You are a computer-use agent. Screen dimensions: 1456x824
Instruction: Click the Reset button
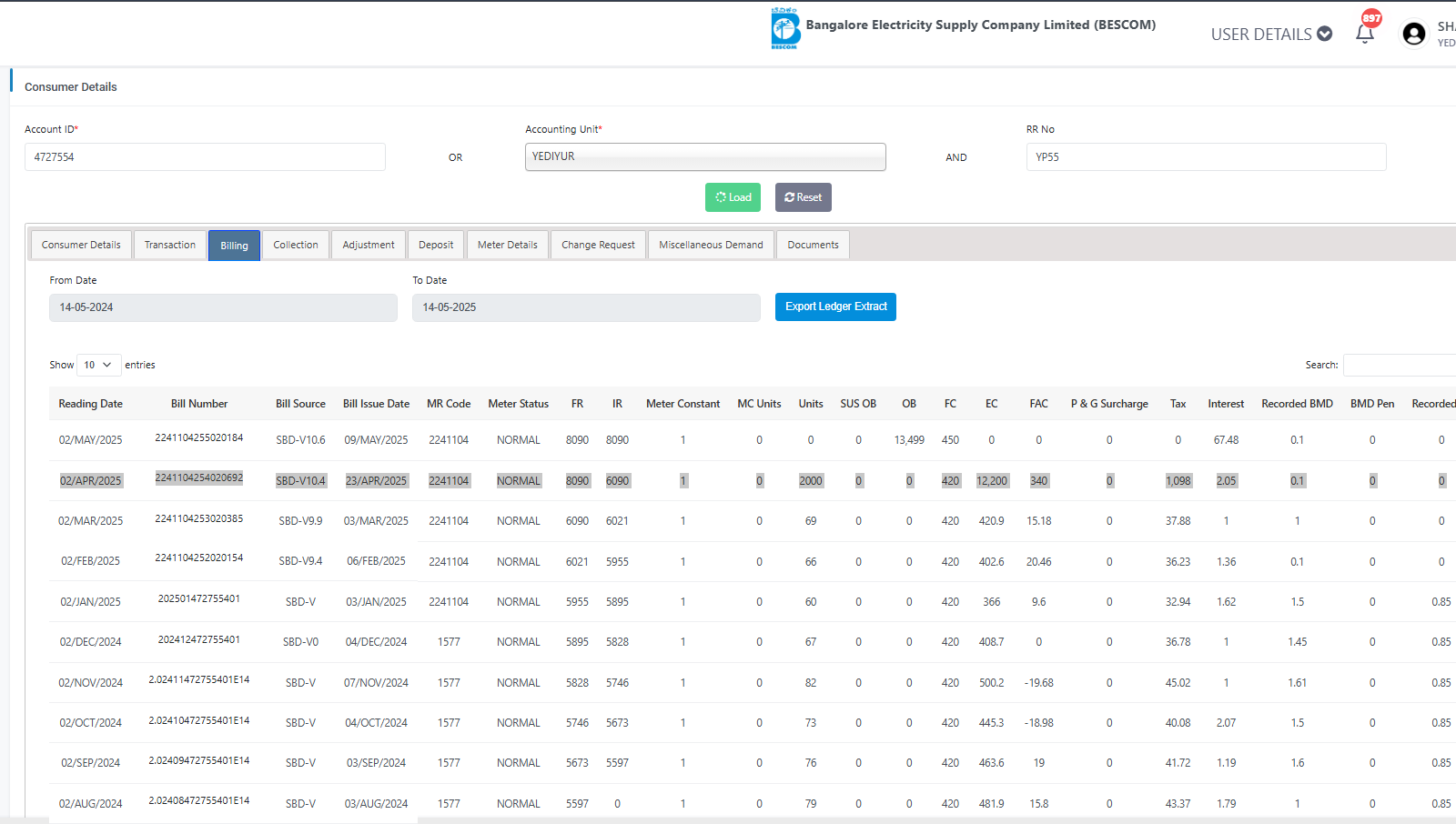click(803, 197)
